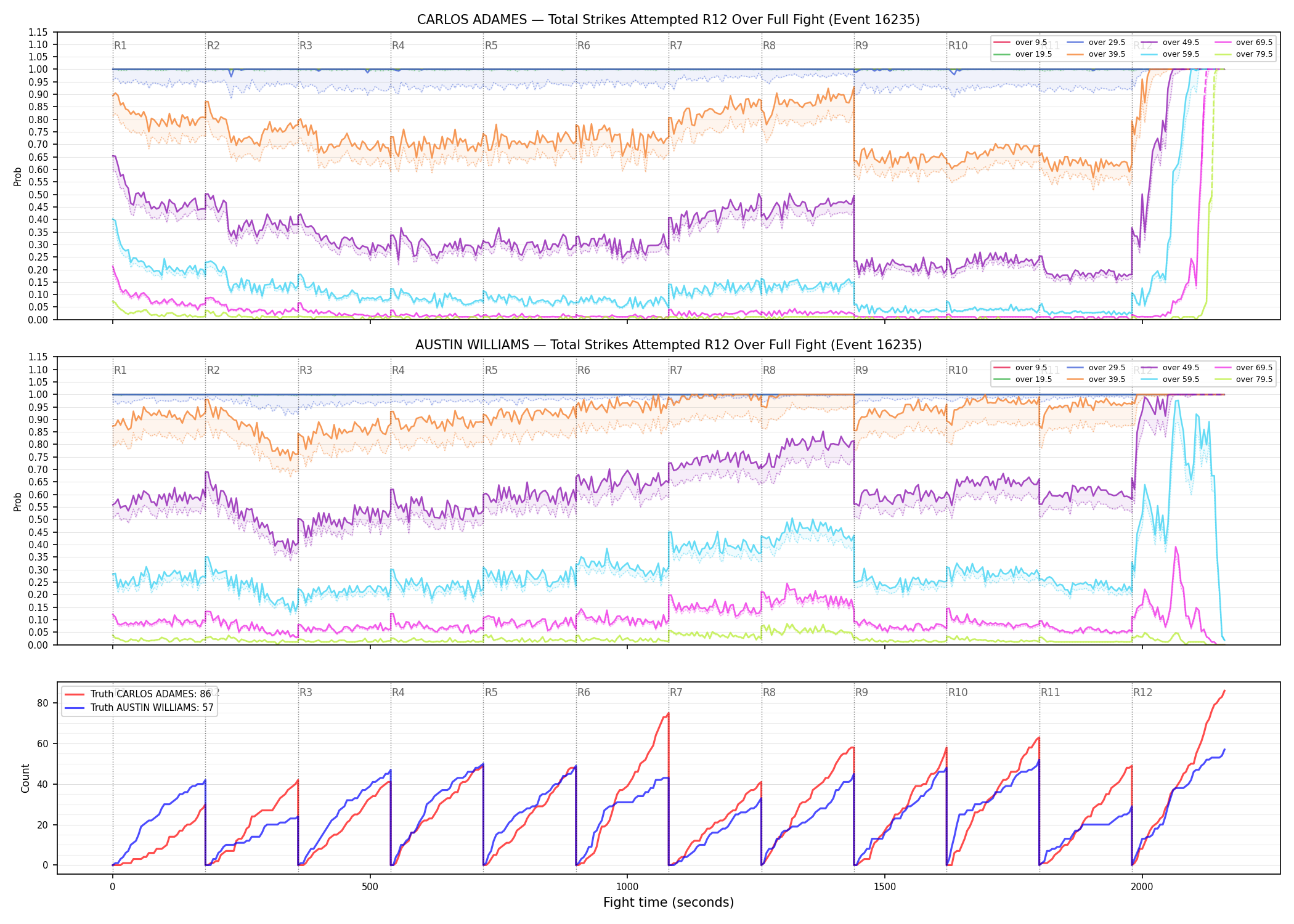Click the R4 round label in Carlos Adames chart
Viewport: 1294px width, 924px height.
coord(398,46)
